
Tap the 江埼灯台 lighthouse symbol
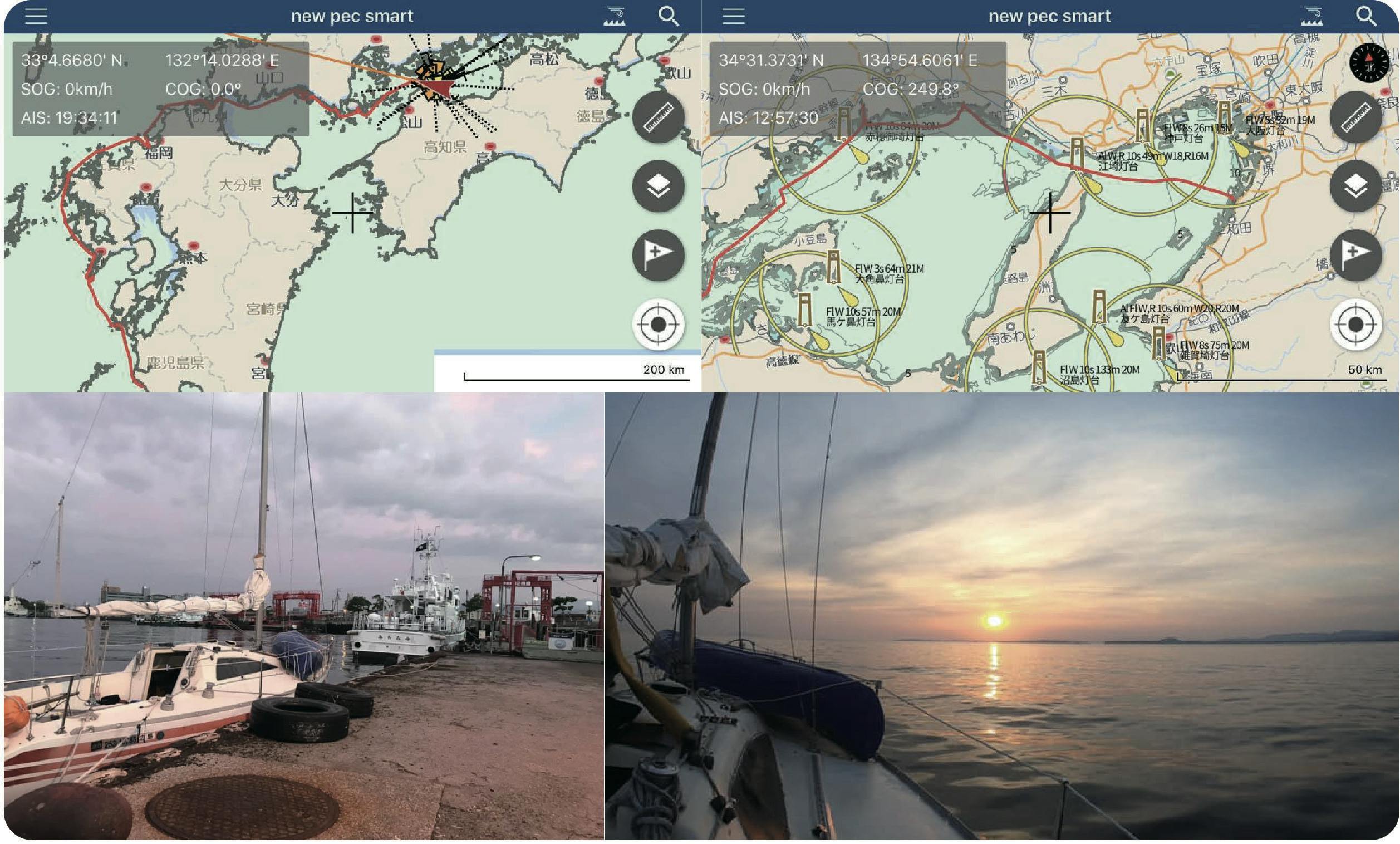[x=1076, y=154]
